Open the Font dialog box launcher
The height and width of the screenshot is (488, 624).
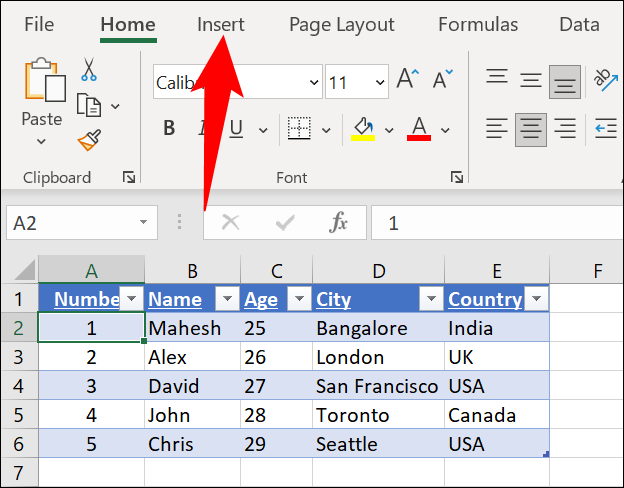point(456,177)
